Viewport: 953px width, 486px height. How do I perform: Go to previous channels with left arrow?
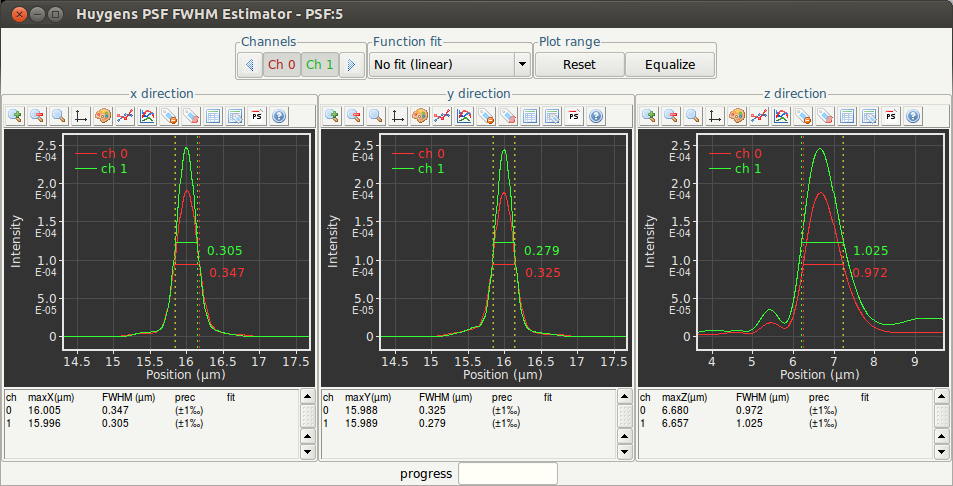click(250, 65)
